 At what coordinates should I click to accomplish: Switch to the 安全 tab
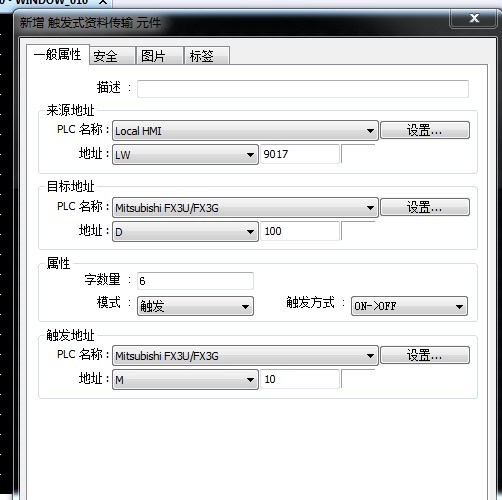point(112,56)
